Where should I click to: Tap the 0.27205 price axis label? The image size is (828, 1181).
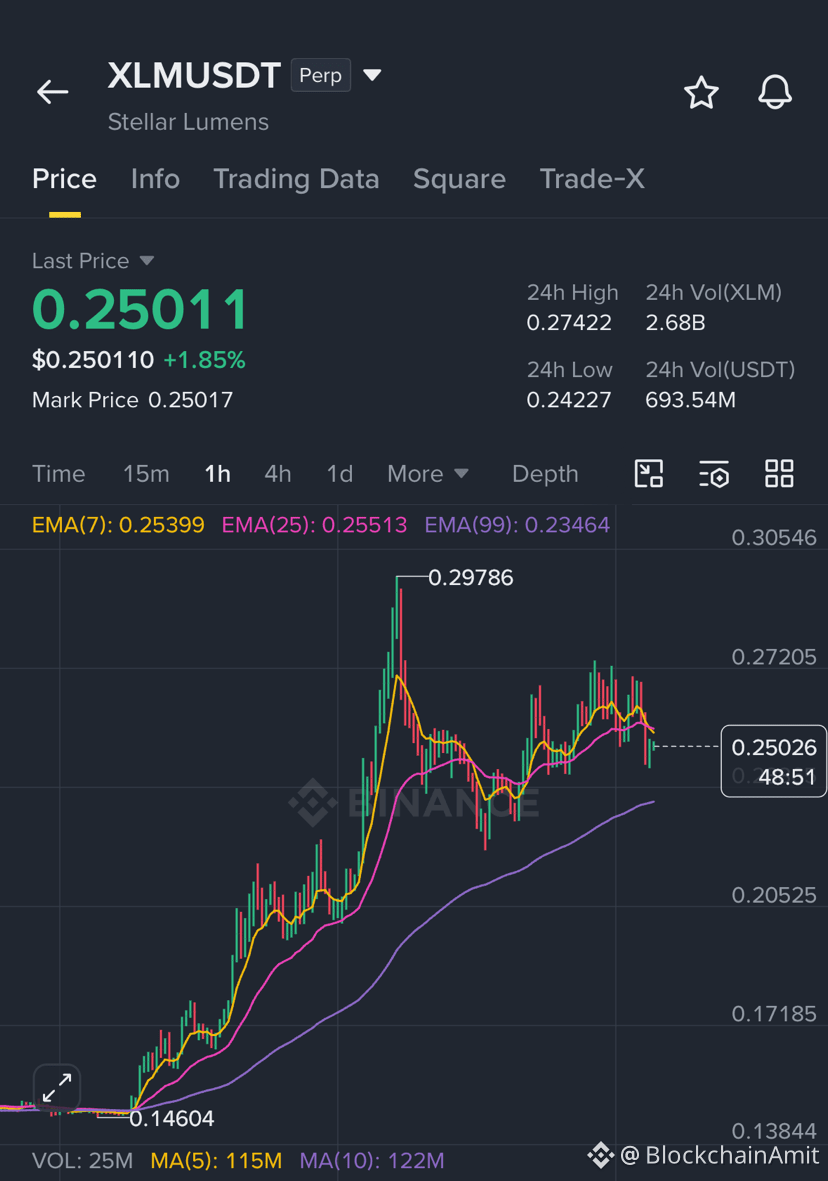point(774,657)
